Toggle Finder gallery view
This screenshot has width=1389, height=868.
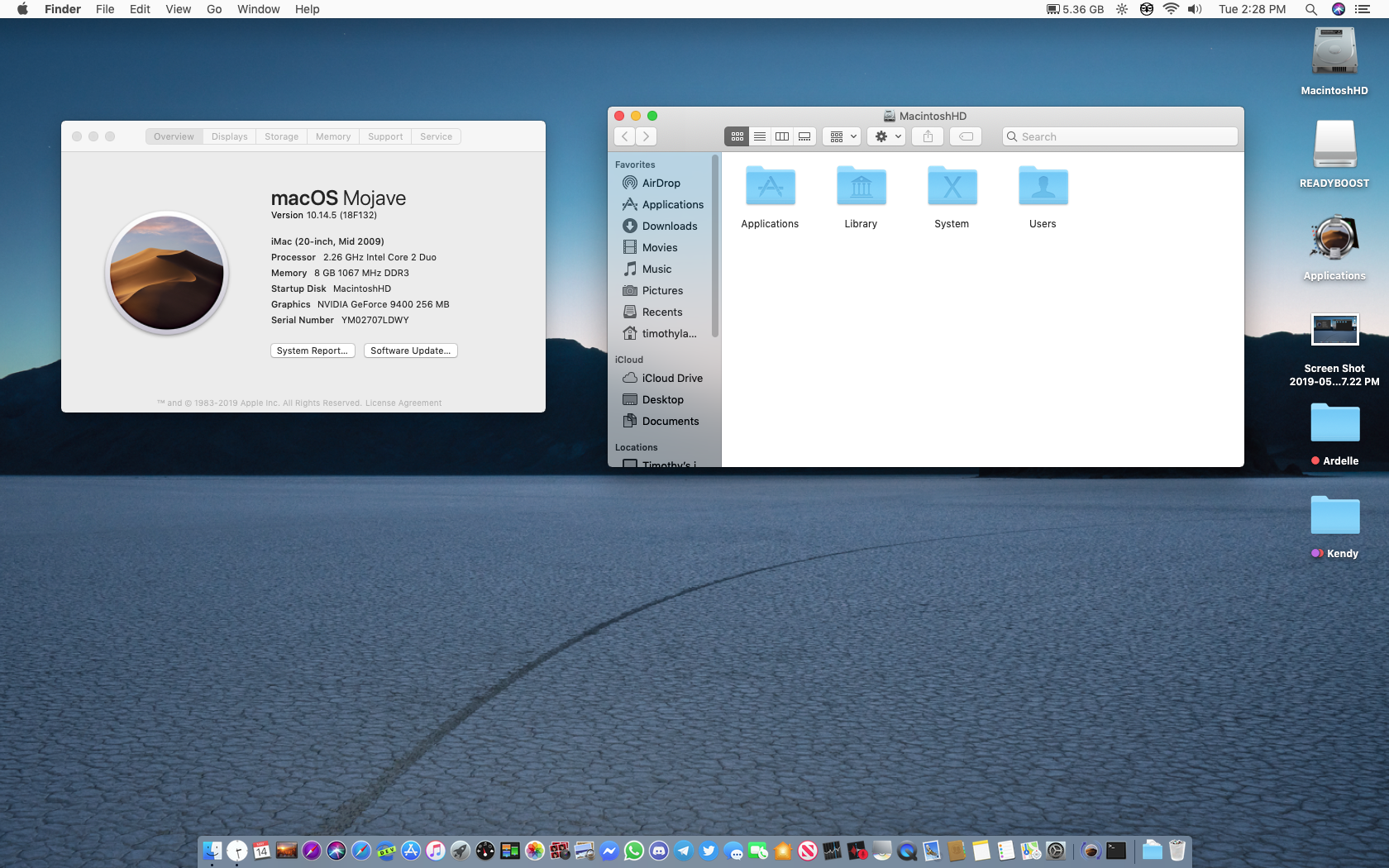click(x=804, y=136)
